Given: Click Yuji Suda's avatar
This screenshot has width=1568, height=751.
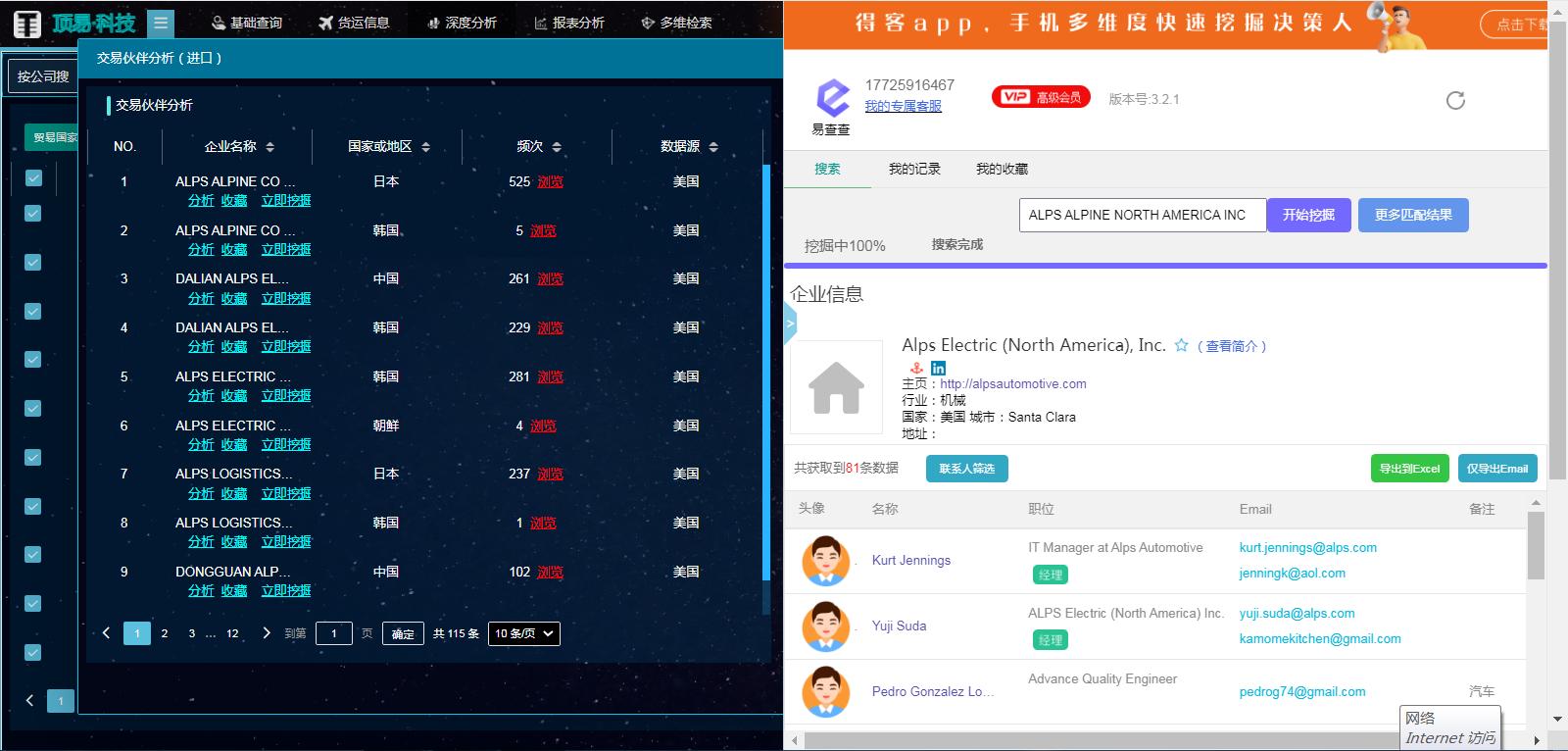Looking at the screenshot, I should pos(825,626).
